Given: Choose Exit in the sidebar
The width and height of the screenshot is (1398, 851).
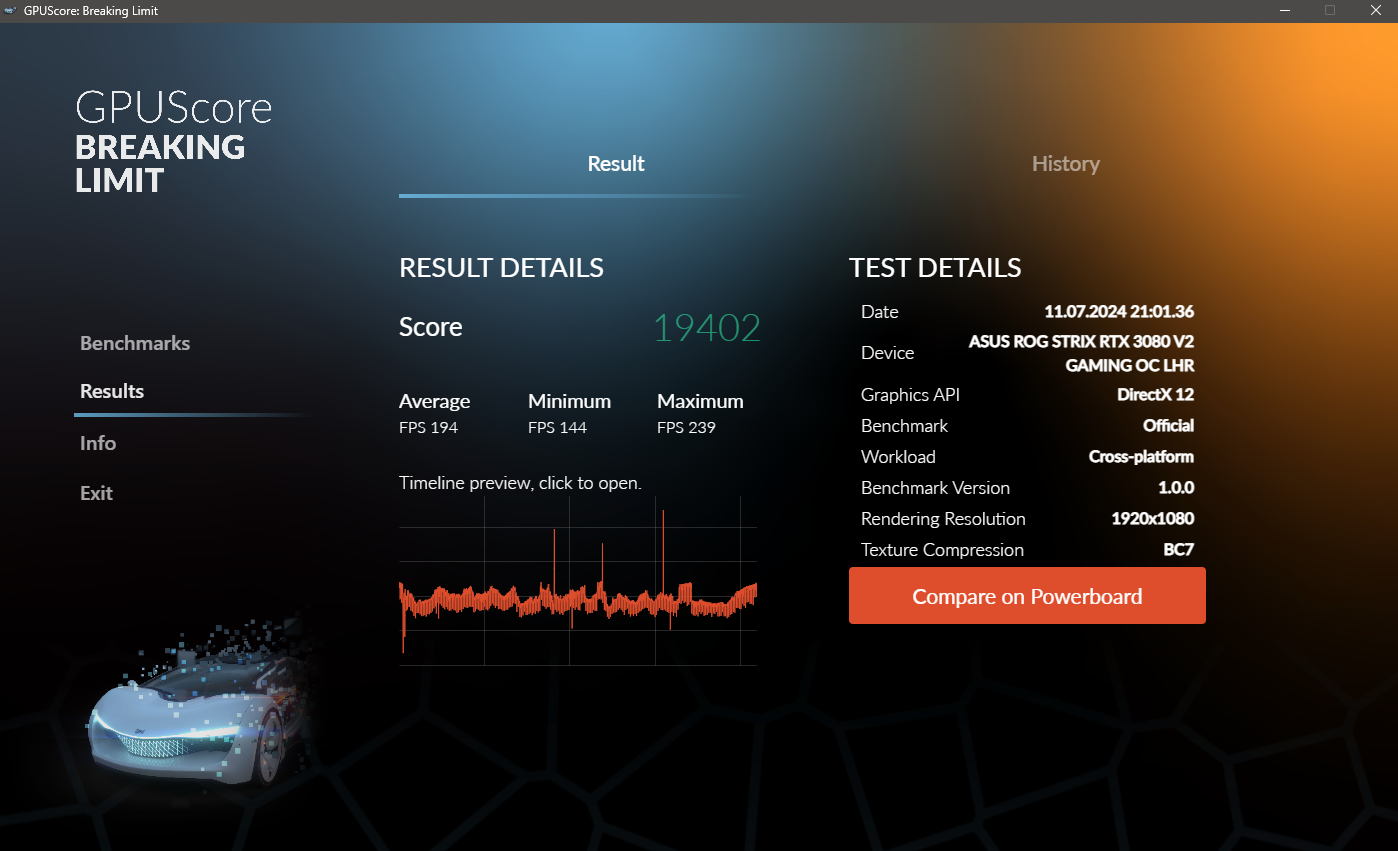Looking at the screenshot, I should click(96, 493).
